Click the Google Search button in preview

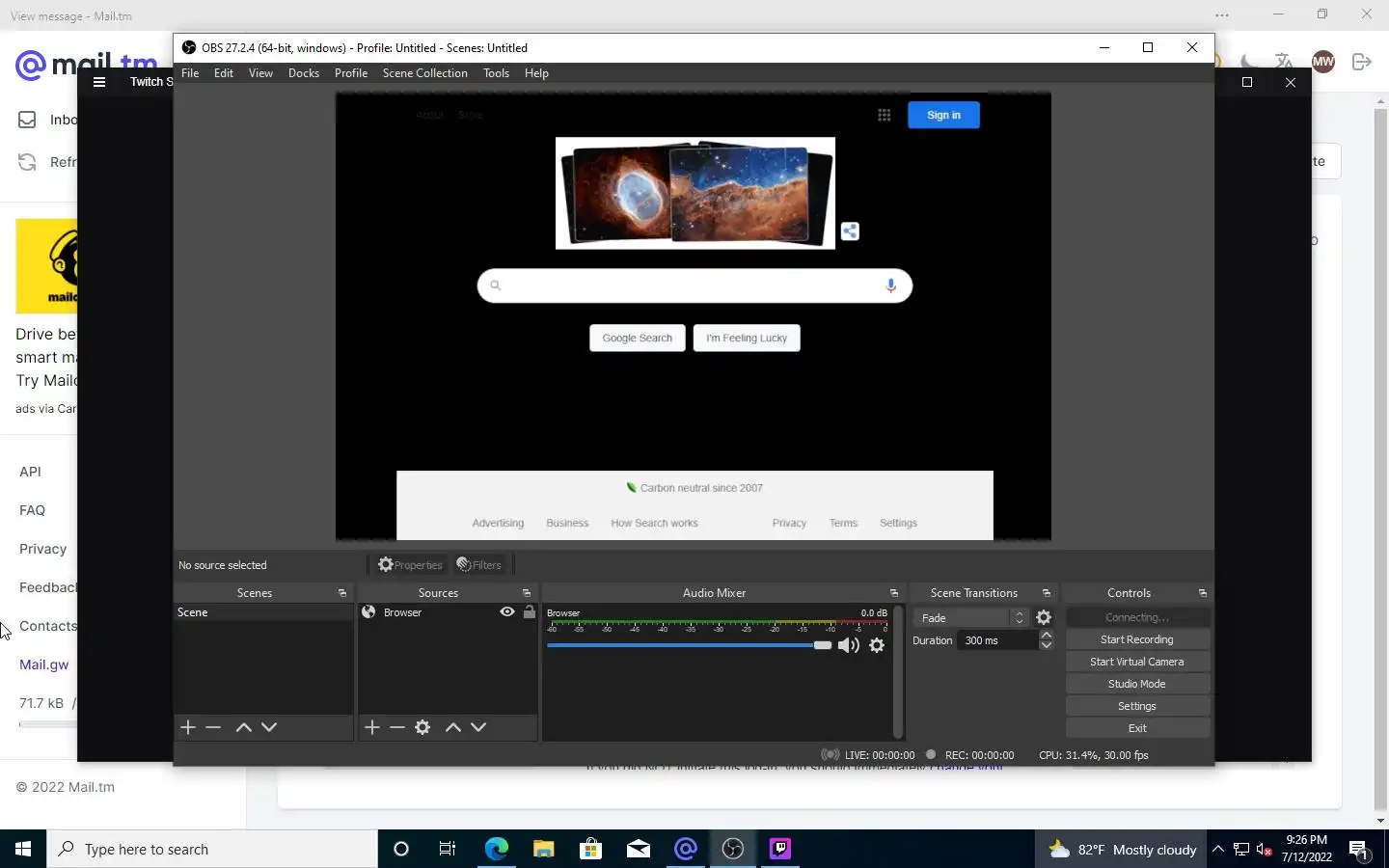[638, 338]
